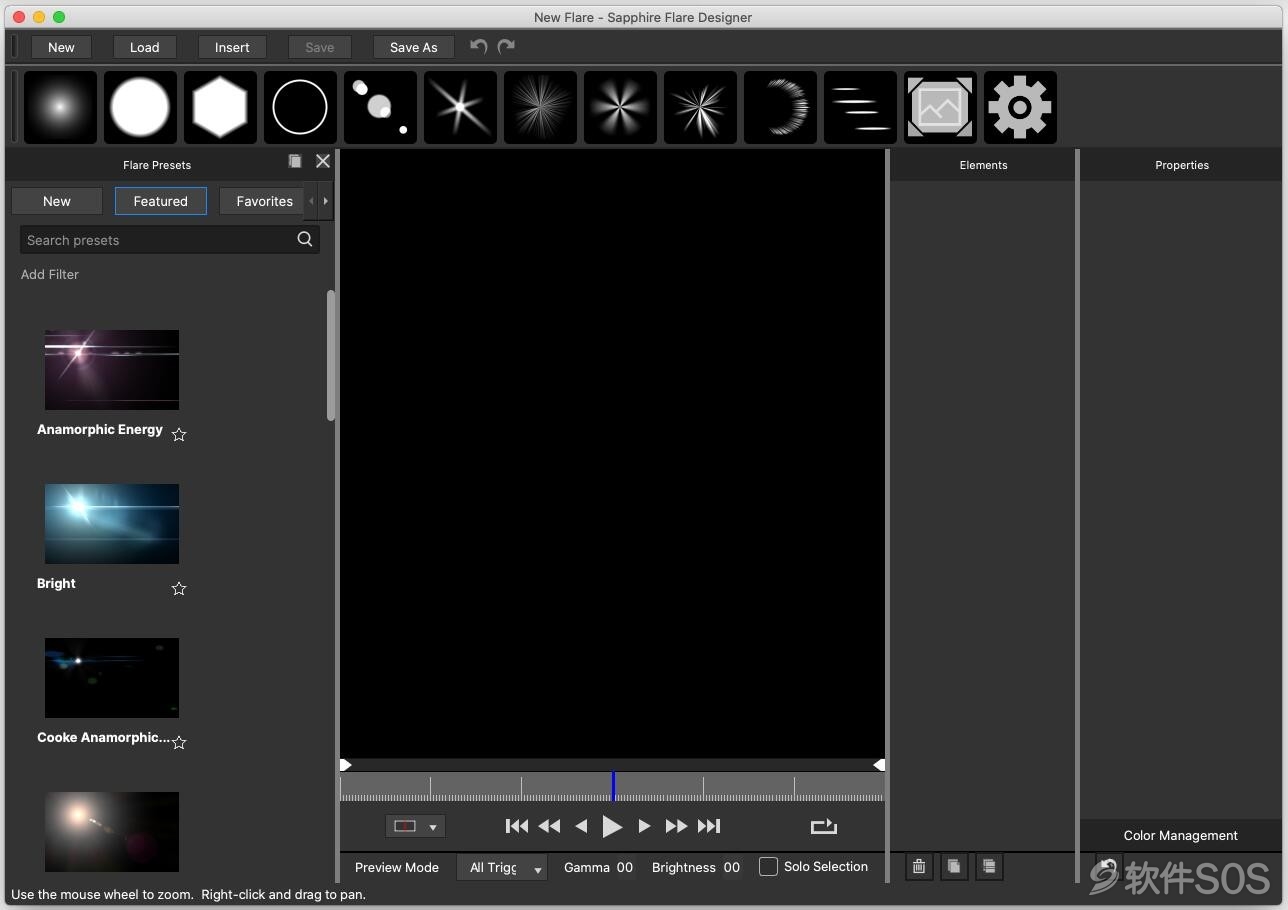Image resolution: width=1288 pixels, height=910 pixels.
Task: Open the gear settings tile
Action: pyautogui.click(x=1020, y=107)
